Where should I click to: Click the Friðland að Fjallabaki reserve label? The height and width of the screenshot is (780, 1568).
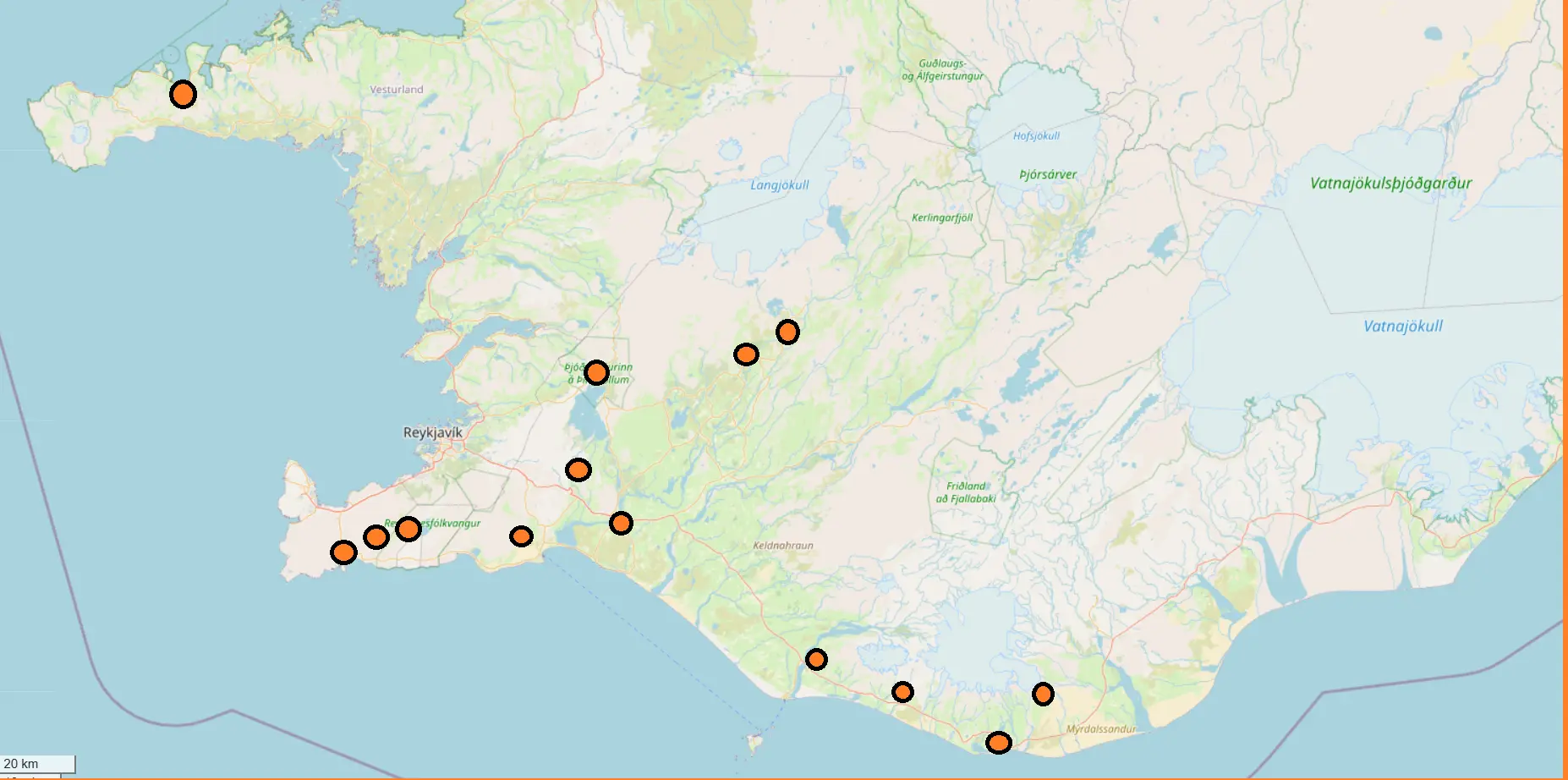click(x=966, y=492)
